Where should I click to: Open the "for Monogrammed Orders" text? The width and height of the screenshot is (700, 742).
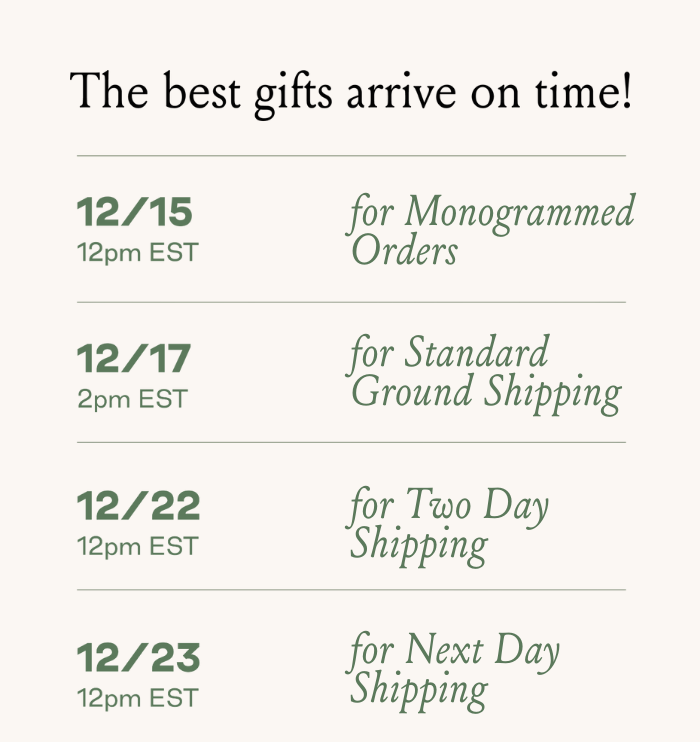pyautogui.click(x=491, y=230)
